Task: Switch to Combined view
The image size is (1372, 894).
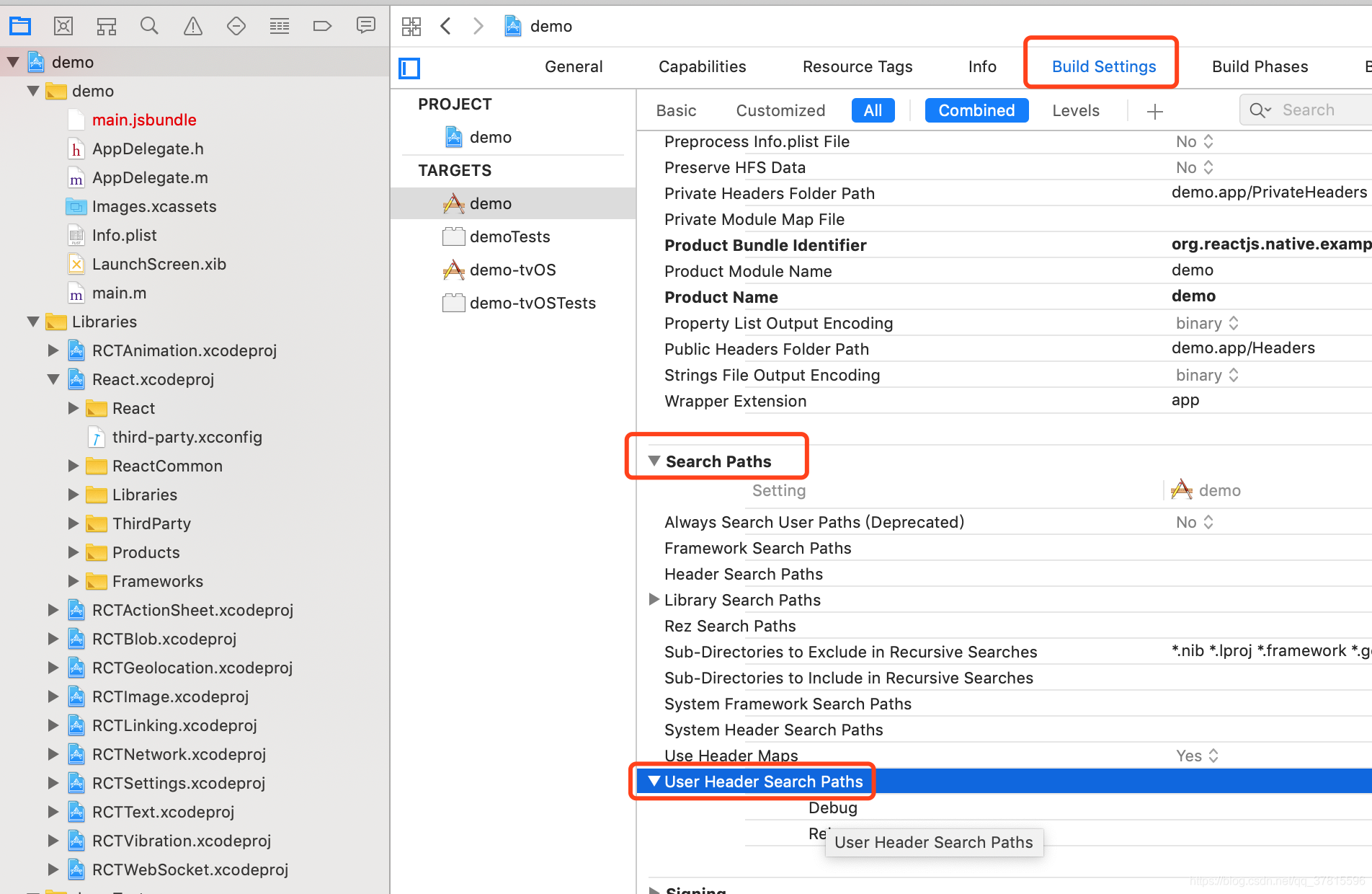Action: point(976,110)
